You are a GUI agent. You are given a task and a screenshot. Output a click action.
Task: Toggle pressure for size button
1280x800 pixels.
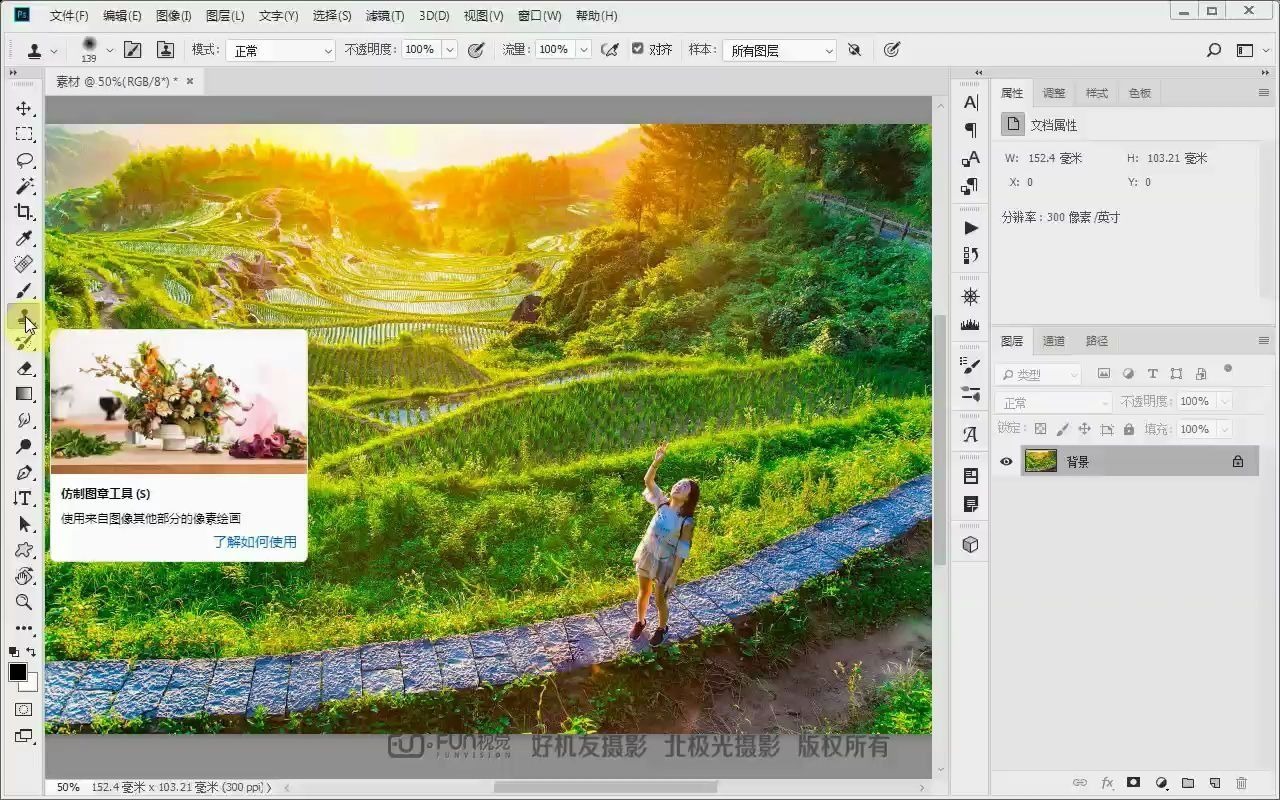(x=892, y=50)
